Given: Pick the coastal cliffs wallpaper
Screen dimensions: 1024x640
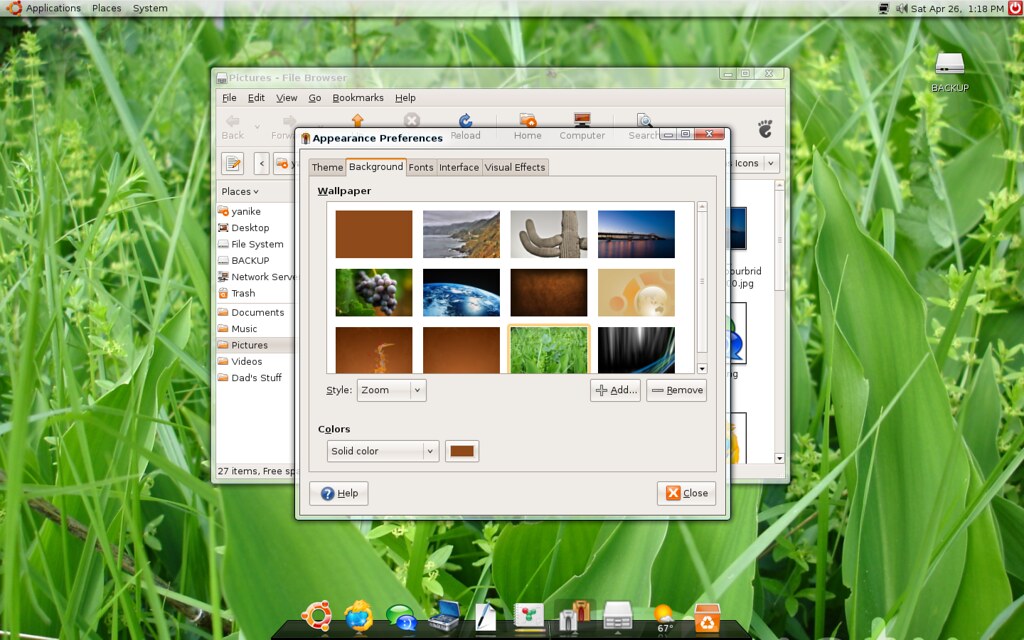Looking at the screenshot, I should point(461,234).
